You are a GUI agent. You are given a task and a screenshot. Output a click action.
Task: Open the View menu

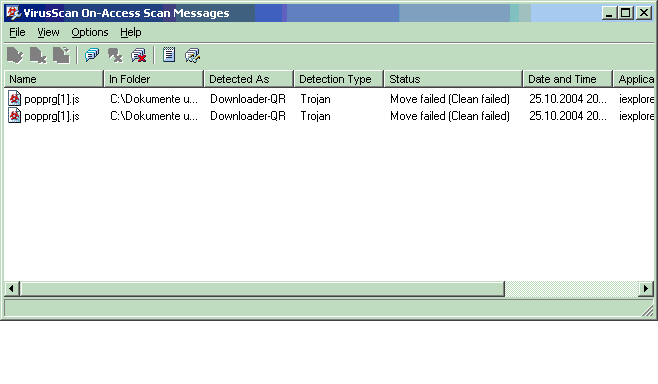(x=48, y=32)
